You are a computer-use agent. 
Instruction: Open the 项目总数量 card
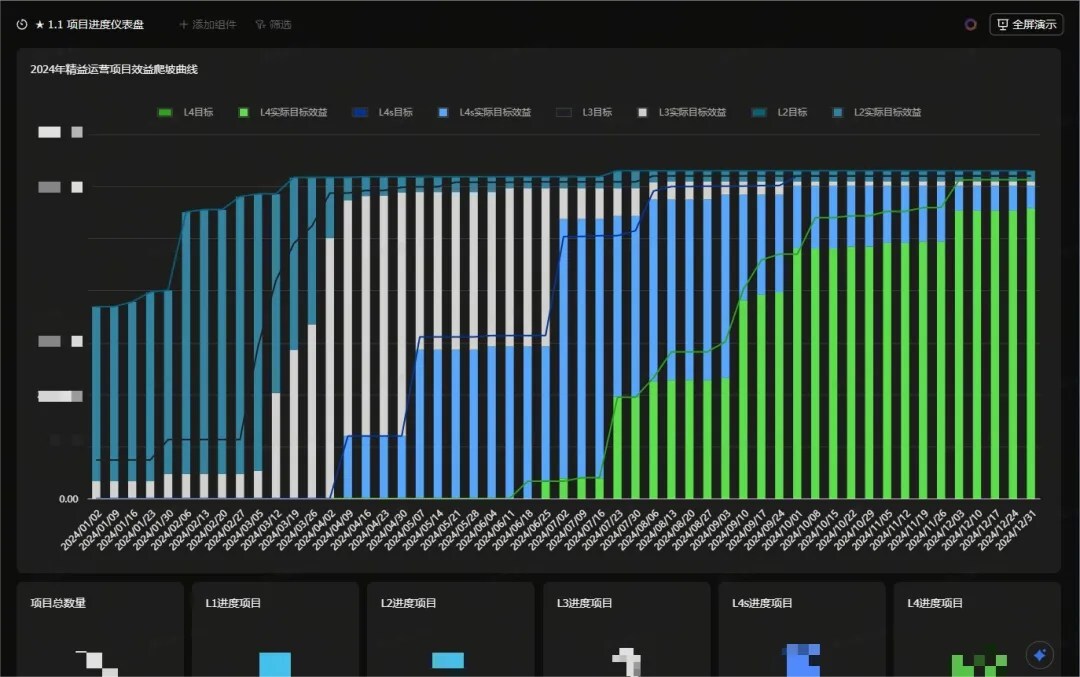pos(100,628)
